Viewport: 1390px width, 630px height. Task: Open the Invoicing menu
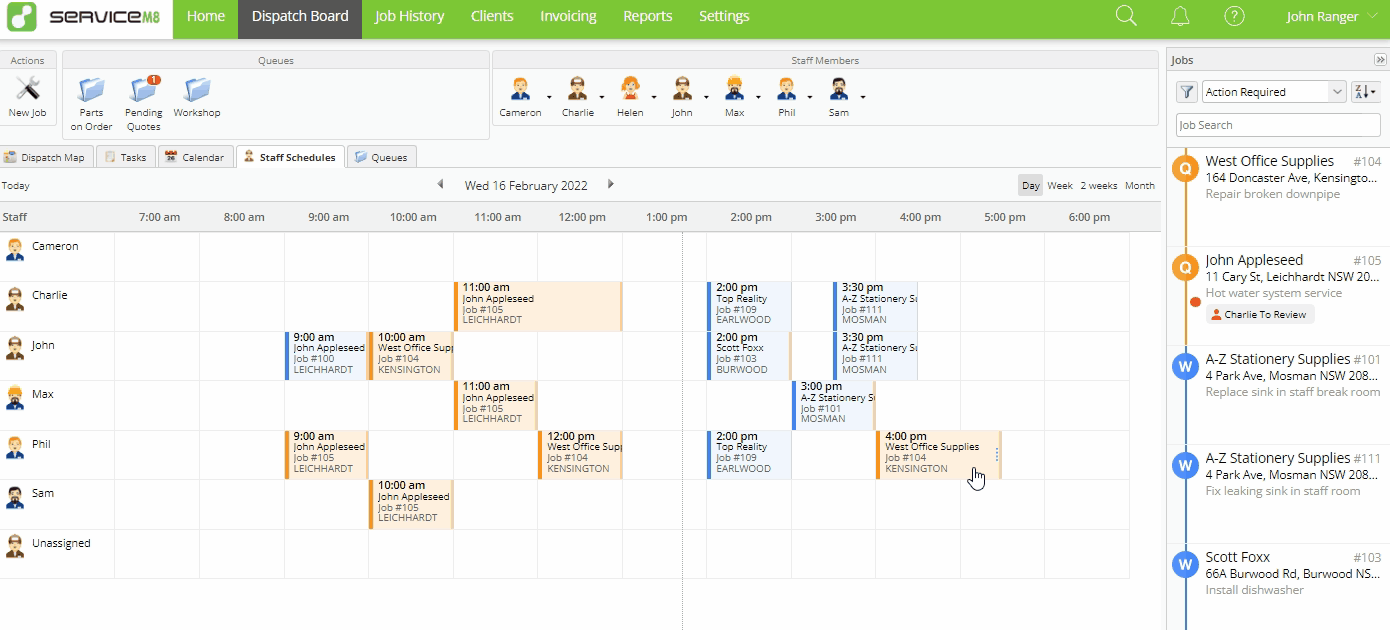568,17
